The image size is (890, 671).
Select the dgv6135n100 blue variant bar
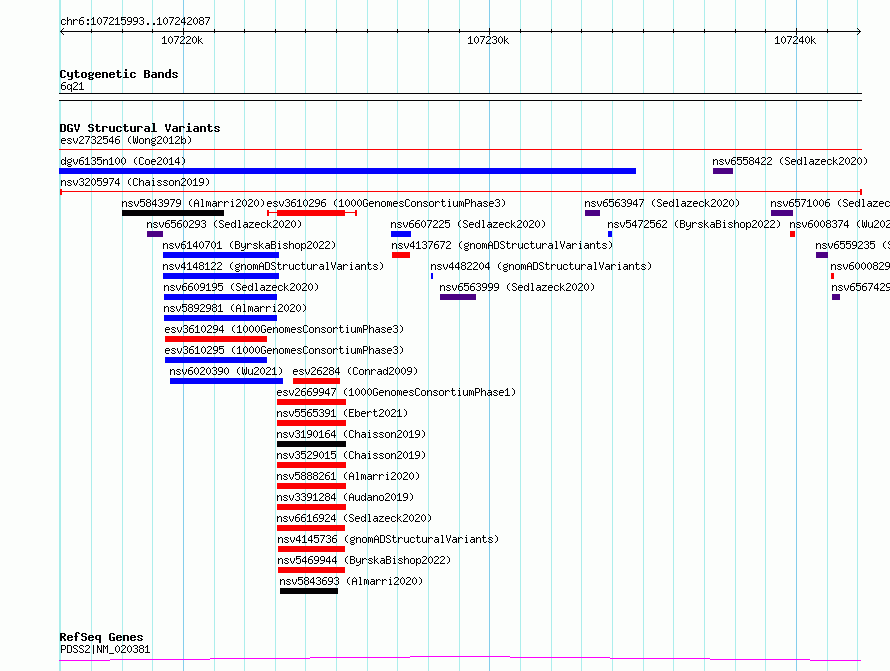click(347, 171)
